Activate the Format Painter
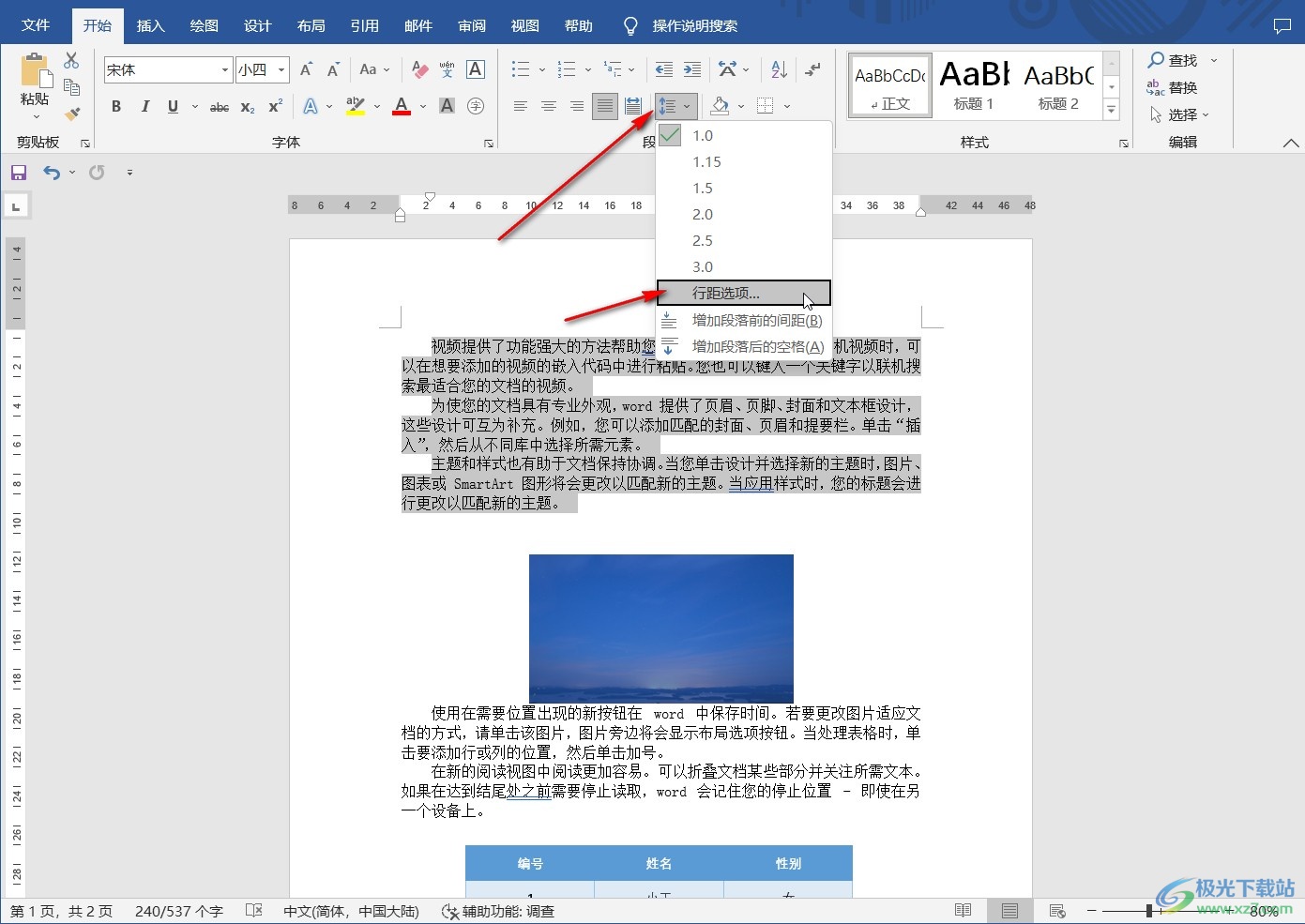1305x924 pixels. click(71, 114)
